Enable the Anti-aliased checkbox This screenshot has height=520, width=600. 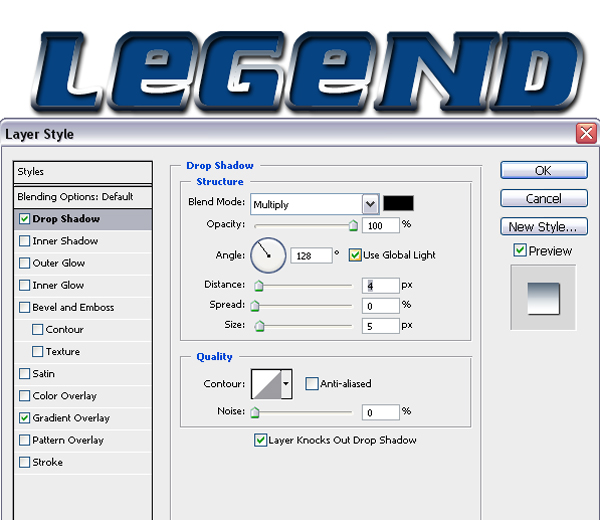click(312, 383)
